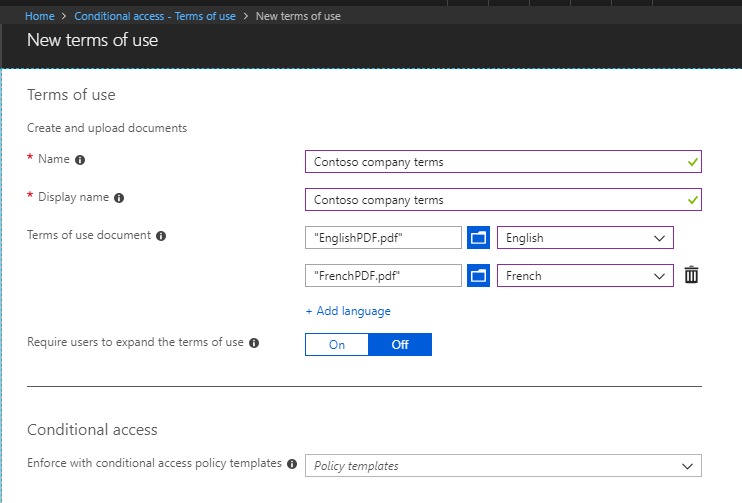This screenshot has height=503, width=742.
Task: Click info icon for conditional access policy templates
Action: click(x=292, y=464)
